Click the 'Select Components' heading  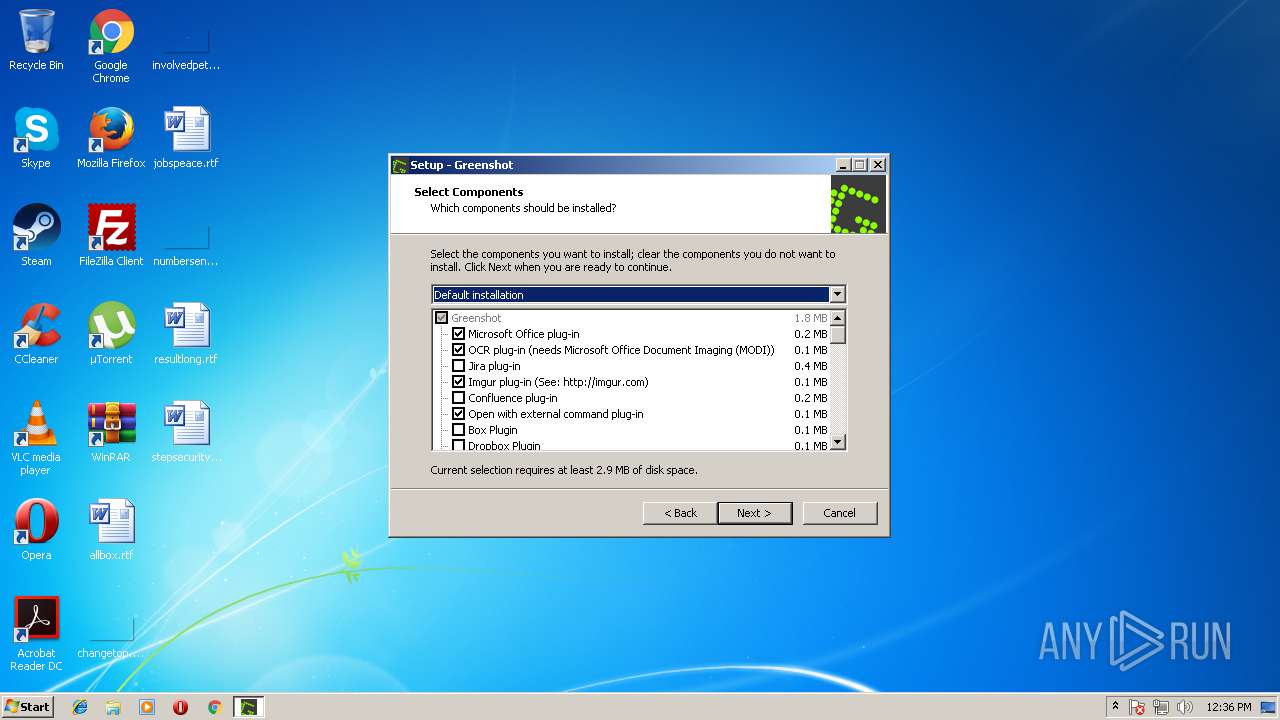469,192
